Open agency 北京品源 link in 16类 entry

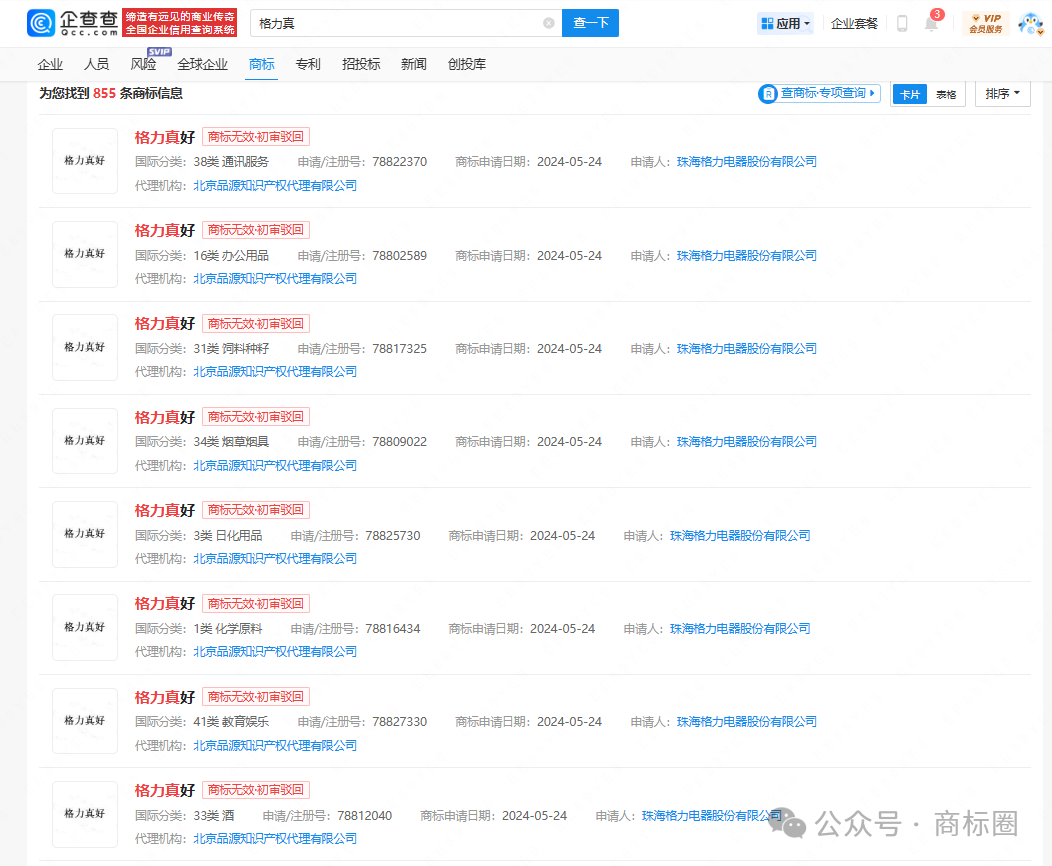click(275, 279)
